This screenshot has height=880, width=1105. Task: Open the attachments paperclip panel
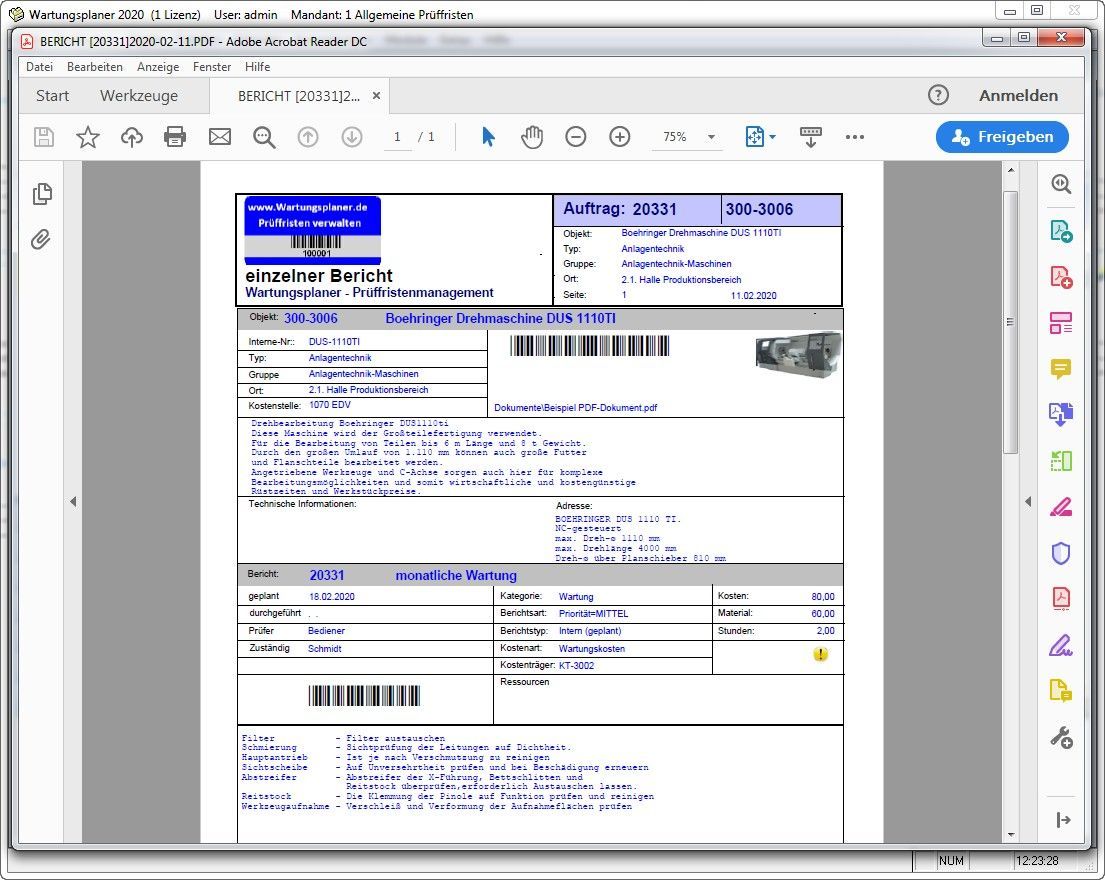tap(41, 239)
